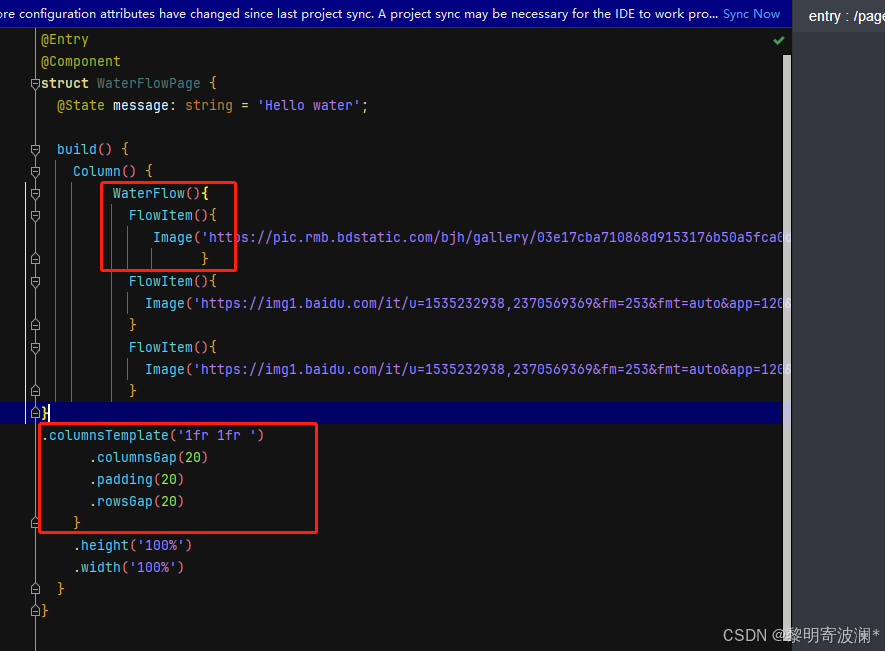Click the entry : /page previewer tab
The width and height of the screenshot is (885, 651).
coord(845,16)
